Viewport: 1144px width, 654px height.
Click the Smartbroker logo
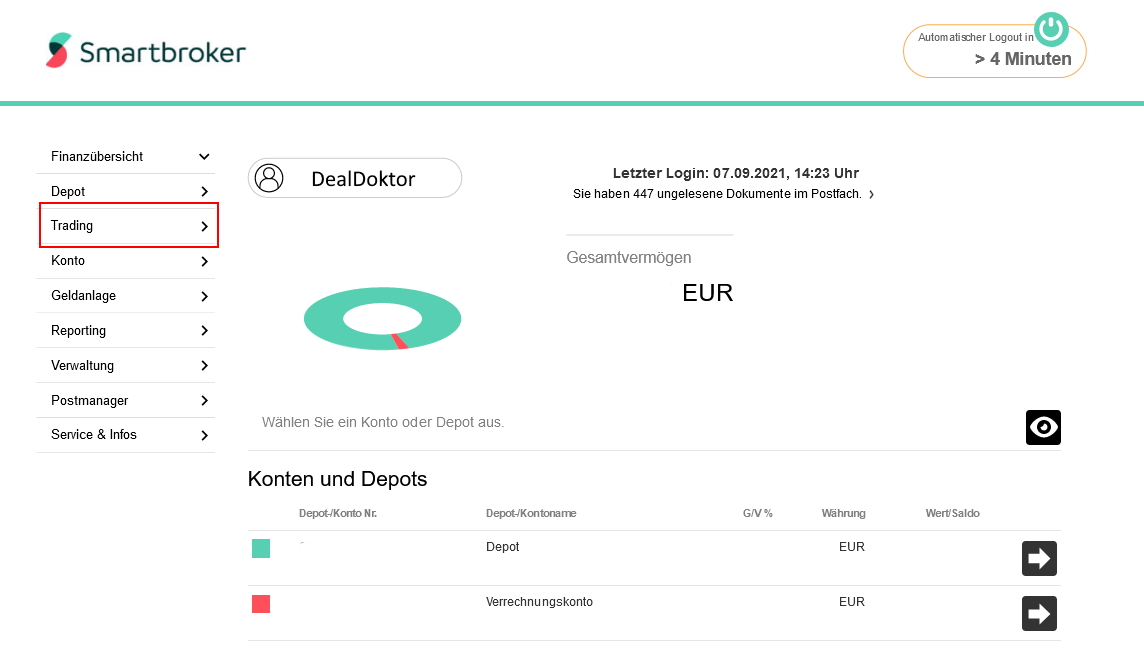[x=145, y=51]
